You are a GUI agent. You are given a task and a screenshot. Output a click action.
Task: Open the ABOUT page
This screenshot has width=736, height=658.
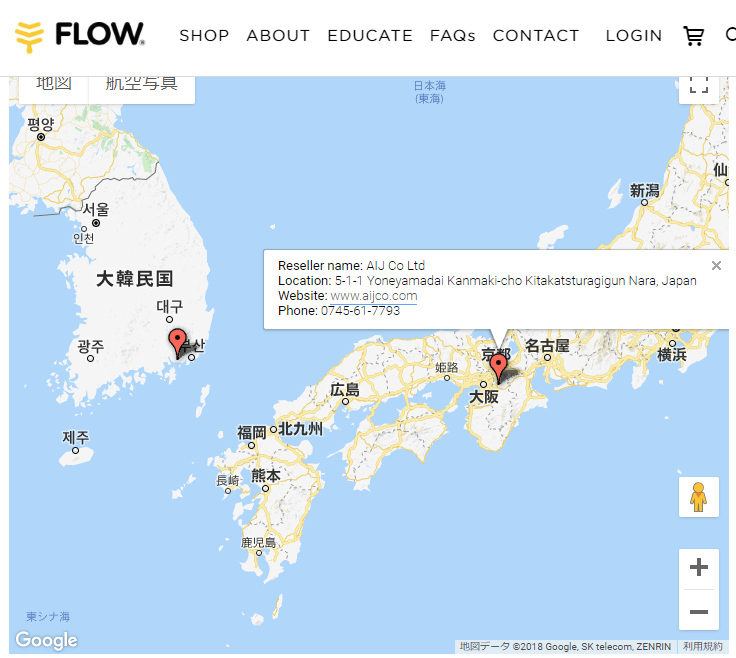click(x=278, y=36)
